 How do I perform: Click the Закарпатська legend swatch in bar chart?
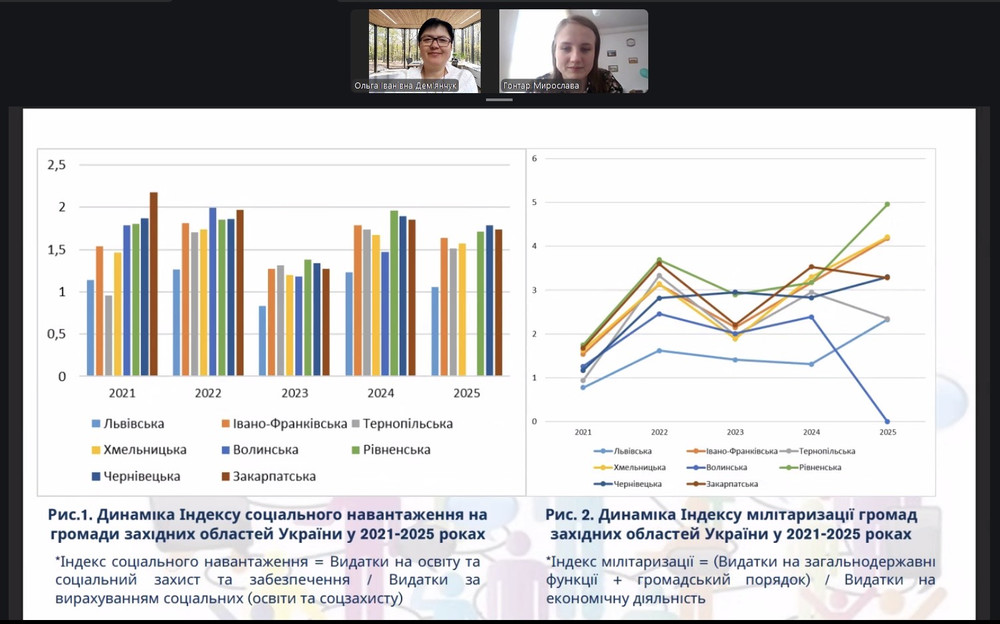pyautogui.click(x=225, y=477)
